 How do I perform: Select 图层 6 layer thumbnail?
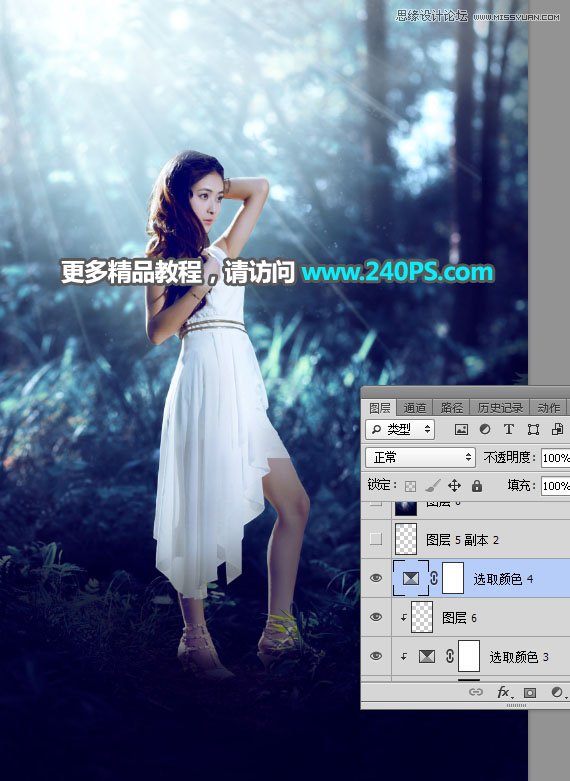coord(422,617)
